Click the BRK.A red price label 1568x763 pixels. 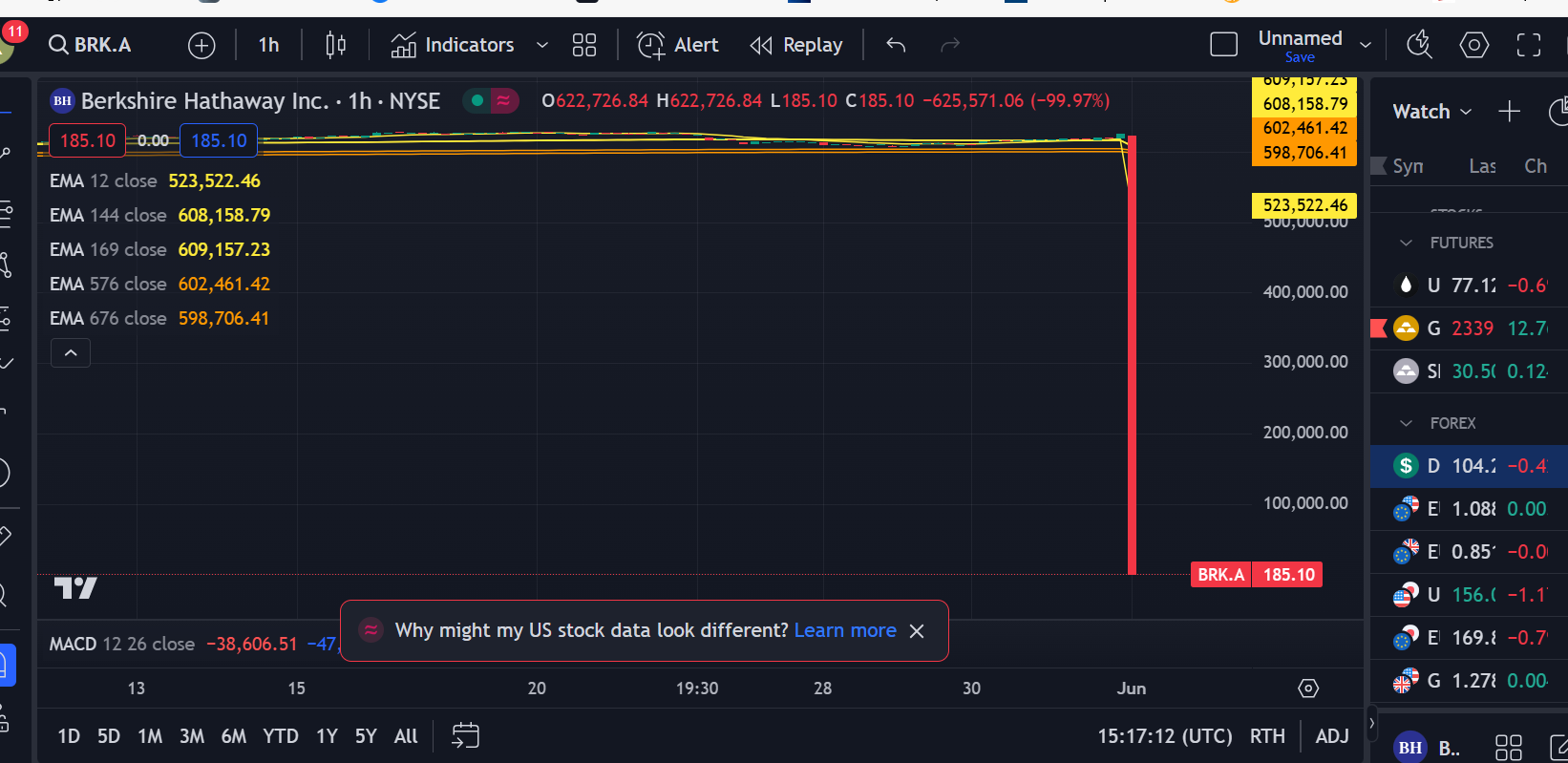[1220, 575]
